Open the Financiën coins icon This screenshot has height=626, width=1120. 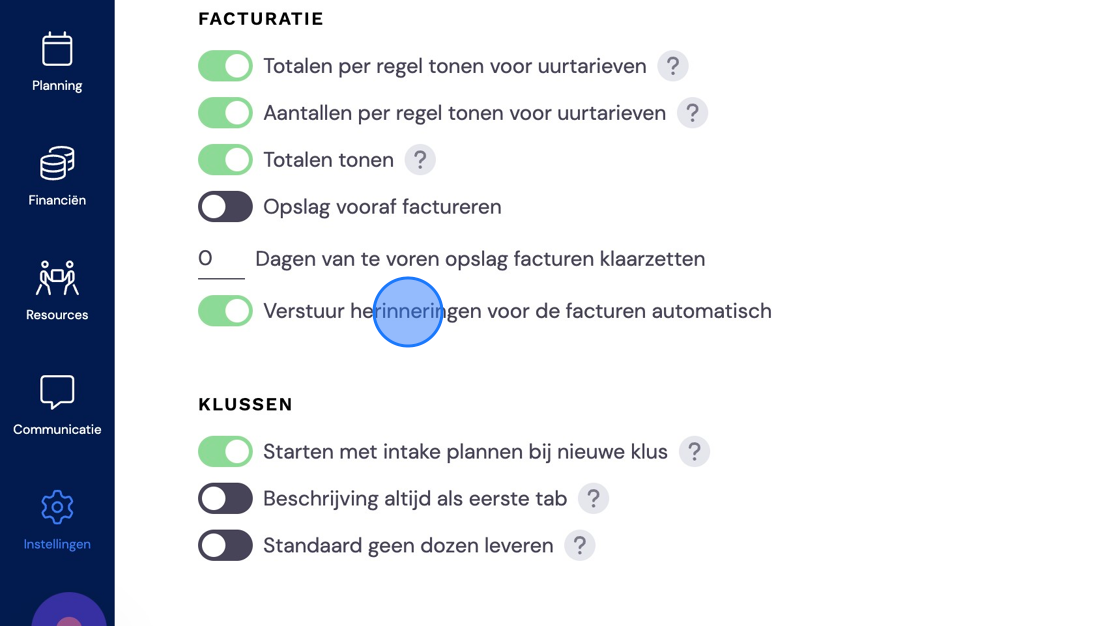point(57,164)
